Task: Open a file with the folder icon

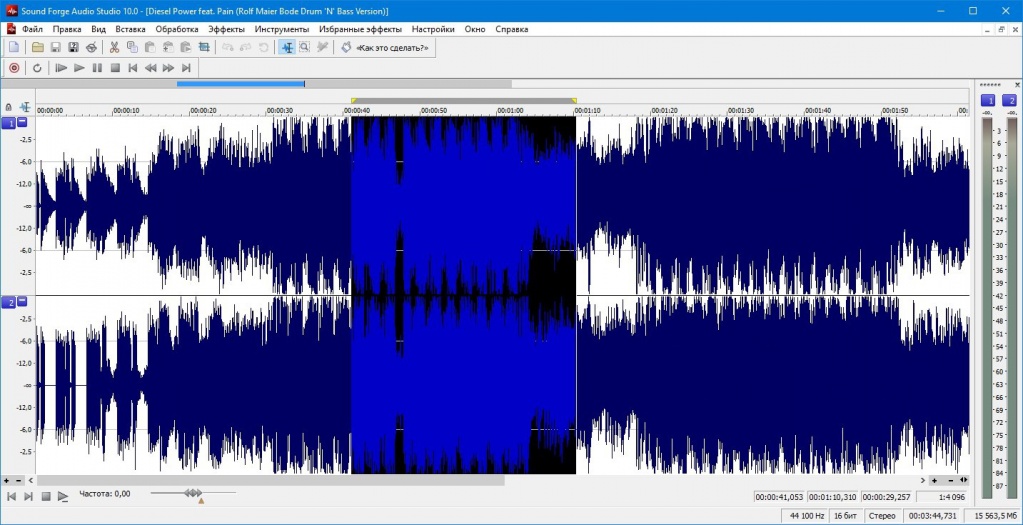Action: point(38,47)
